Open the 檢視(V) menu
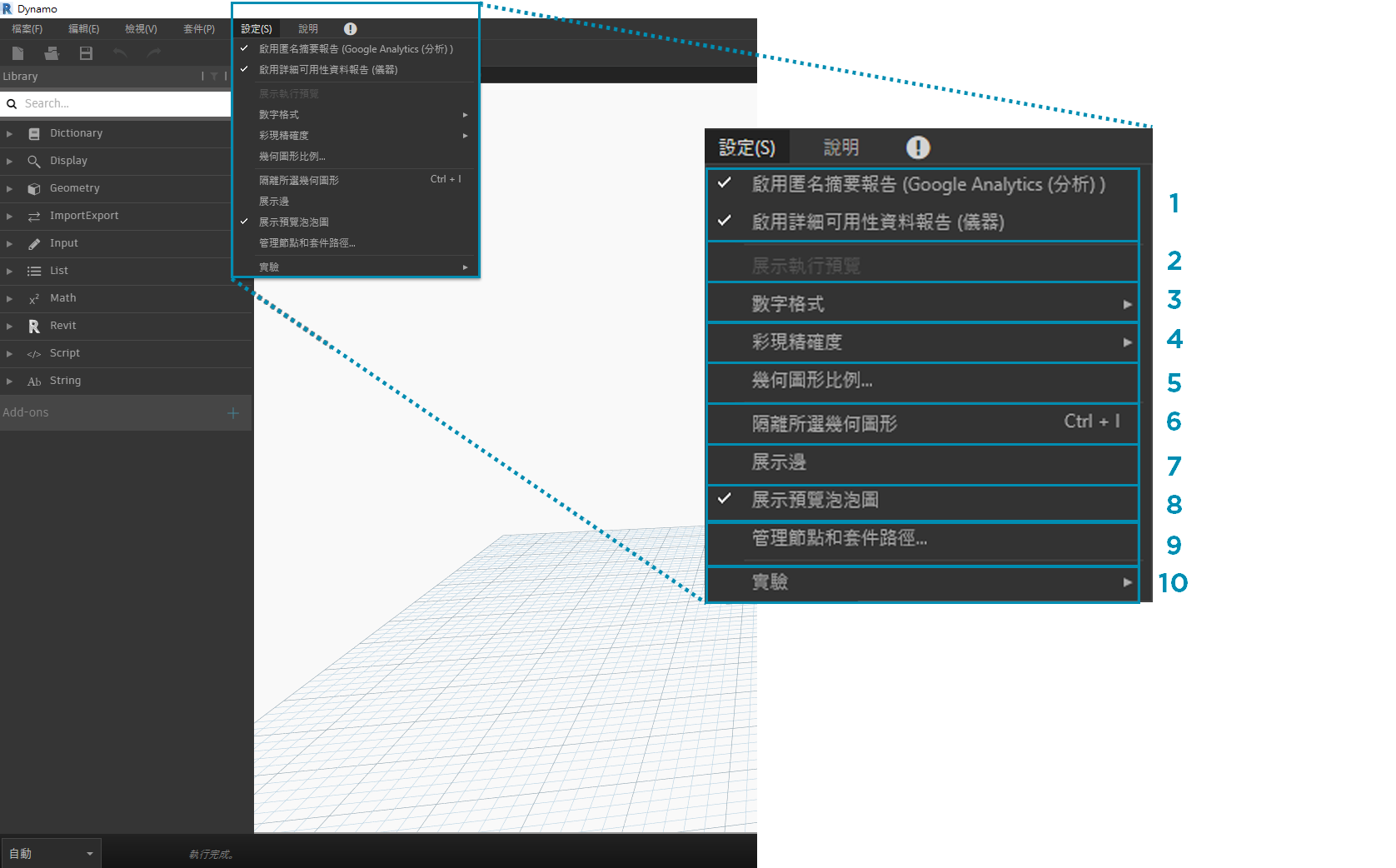This screenshot has width=1396, height=868. click(x=141, y=28)
